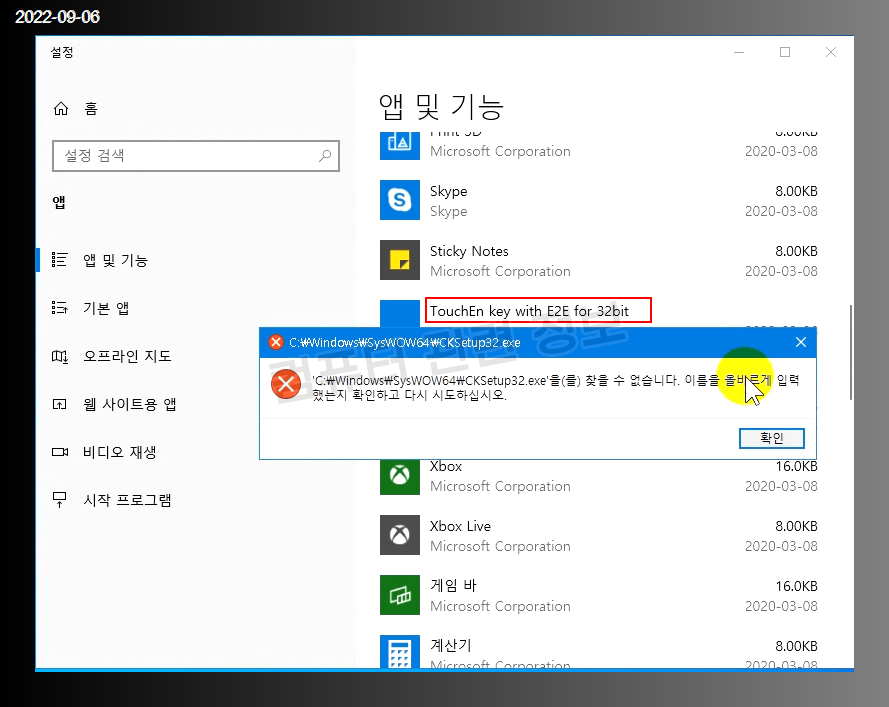Viewport: 889px width, 707px height.
Task: Click the 기본 앱 icon in sidebar
Action: coord(60,308)
